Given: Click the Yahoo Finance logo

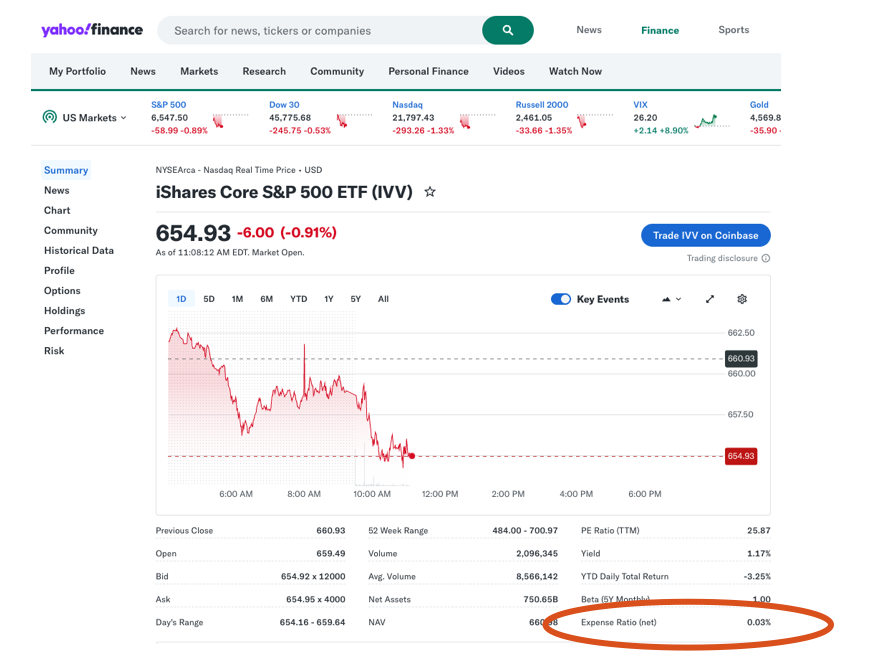Looking at the screenshot, I should point(92,30).
